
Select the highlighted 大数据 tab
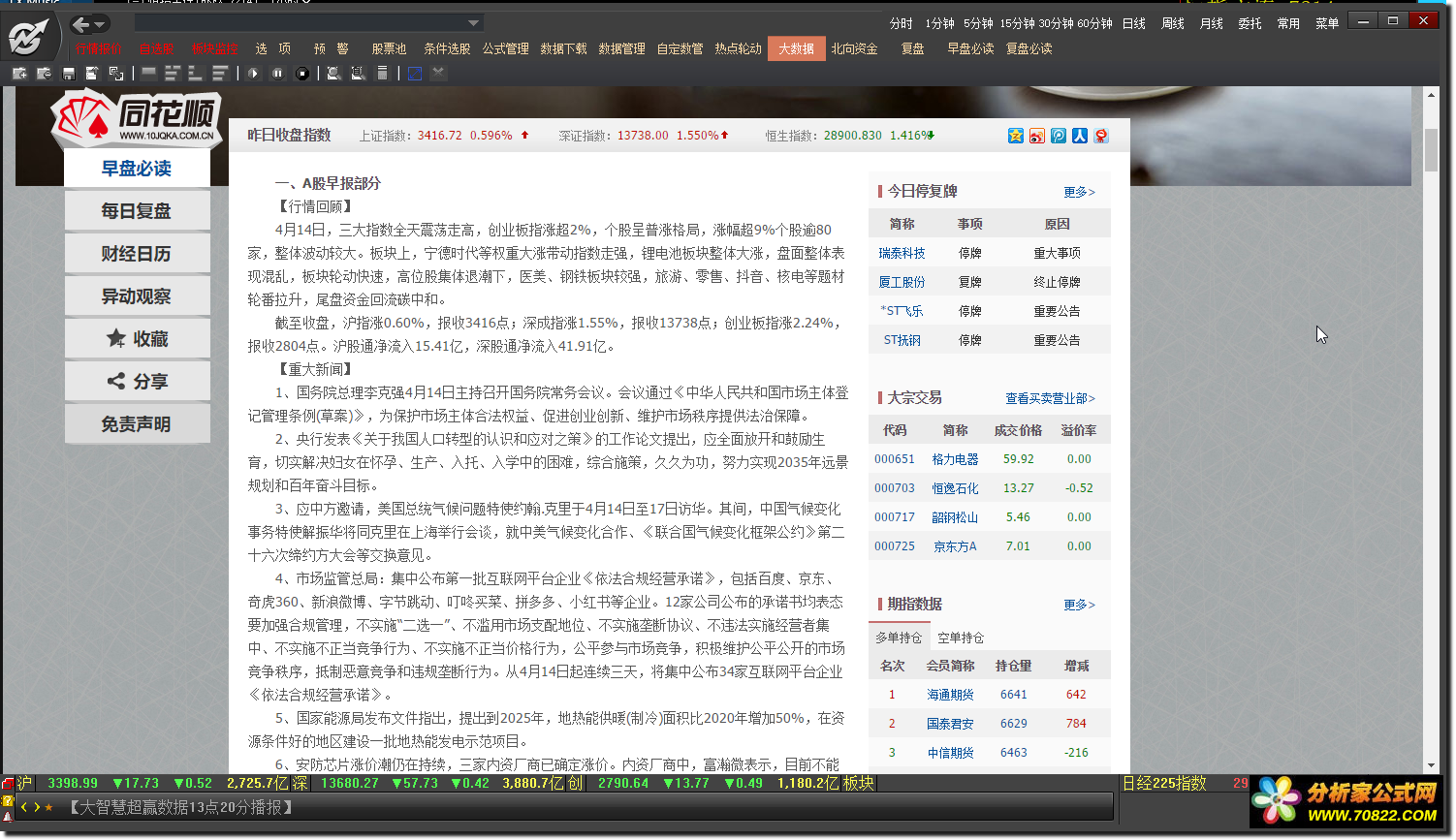tap(797, 48)
